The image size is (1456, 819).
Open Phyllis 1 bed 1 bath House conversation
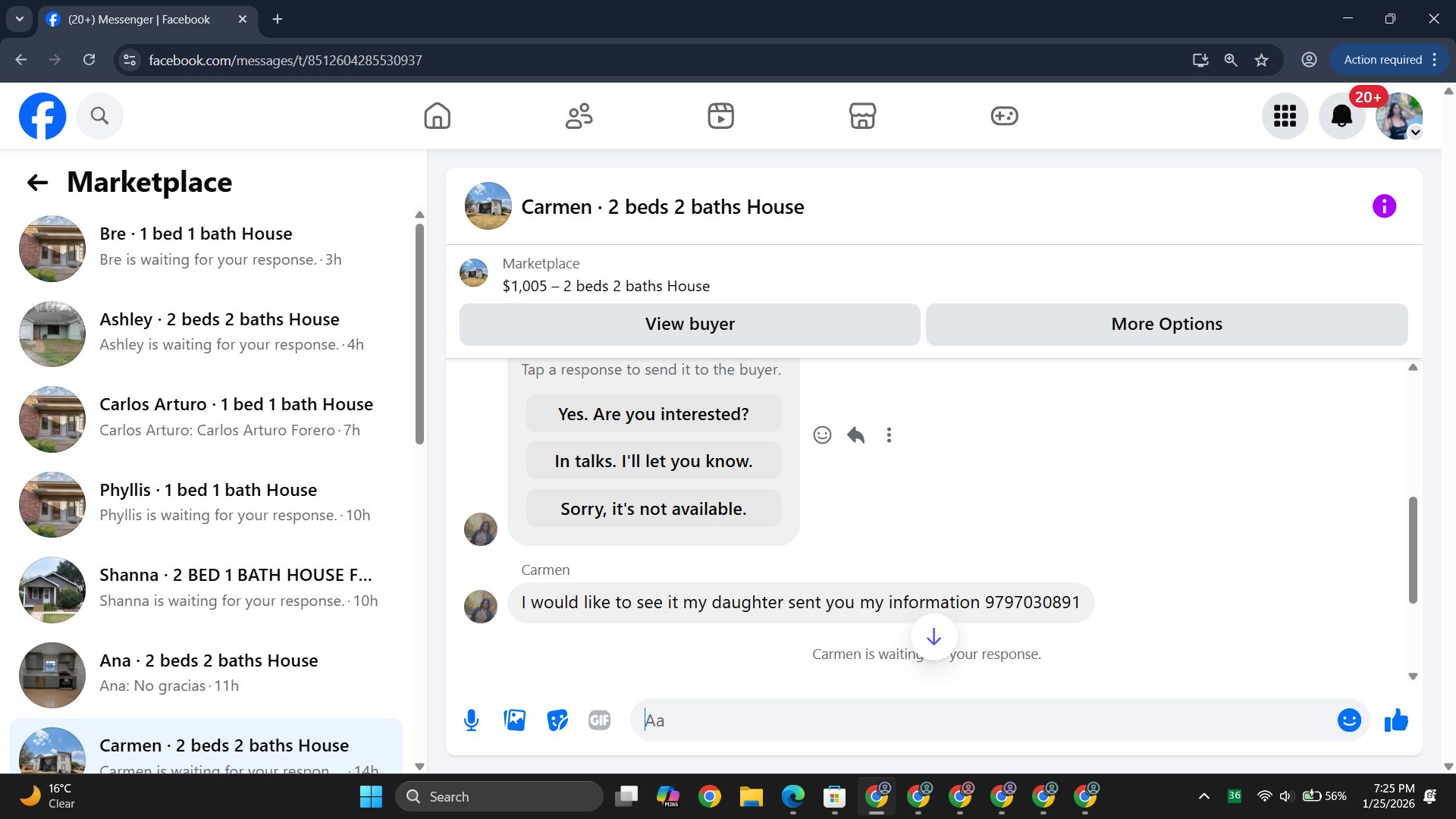[206, 504]
